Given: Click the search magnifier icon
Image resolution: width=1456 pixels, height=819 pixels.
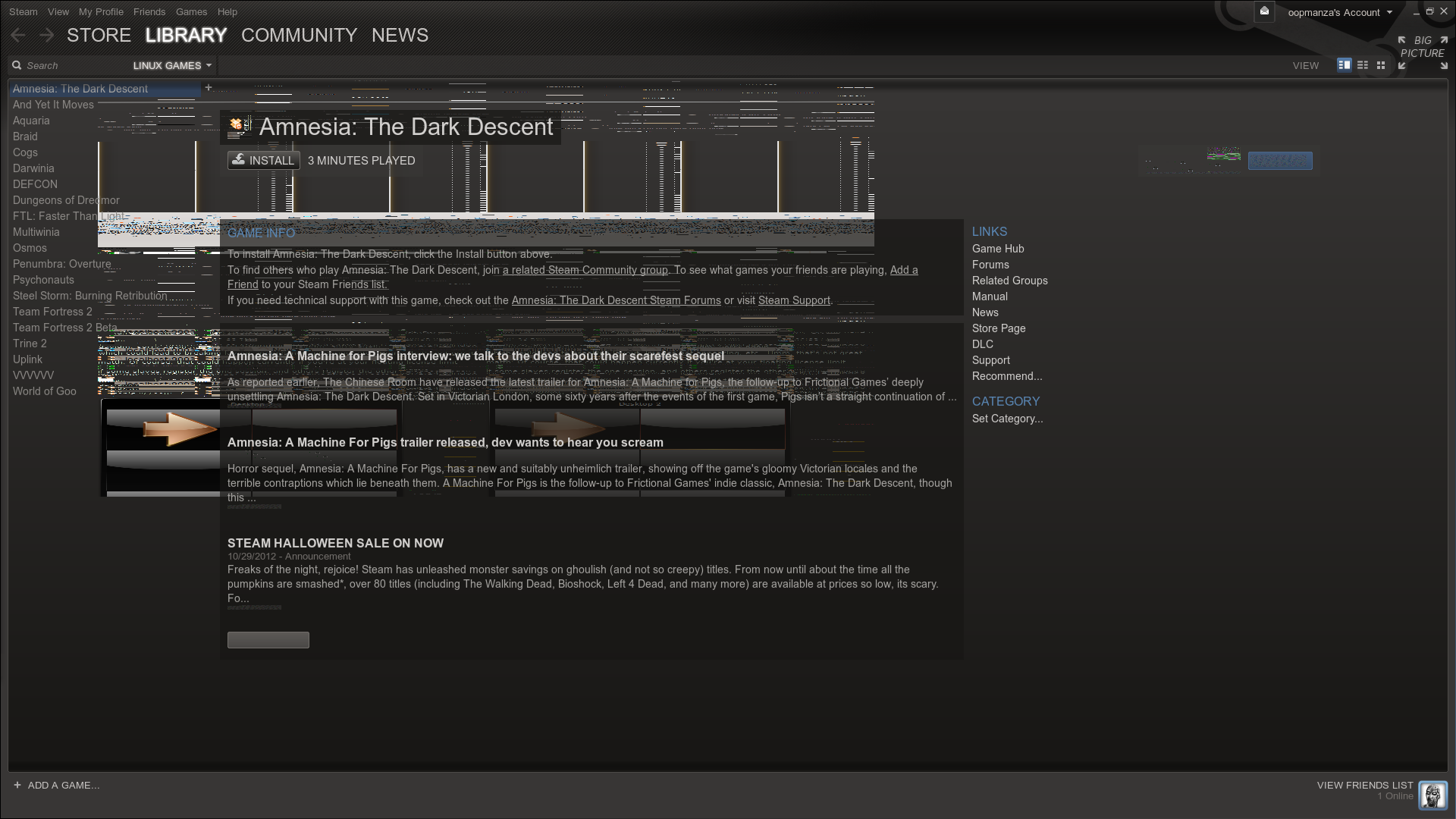Looking at the screenshot, I should pos(17,65).
